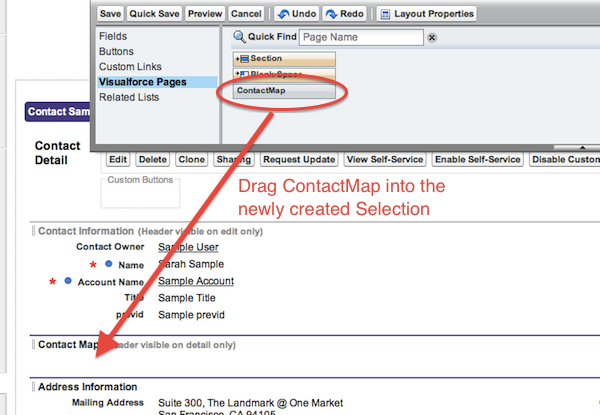Click the Section item's icon
Screen dimensions: 600x415
coord(244,59)
